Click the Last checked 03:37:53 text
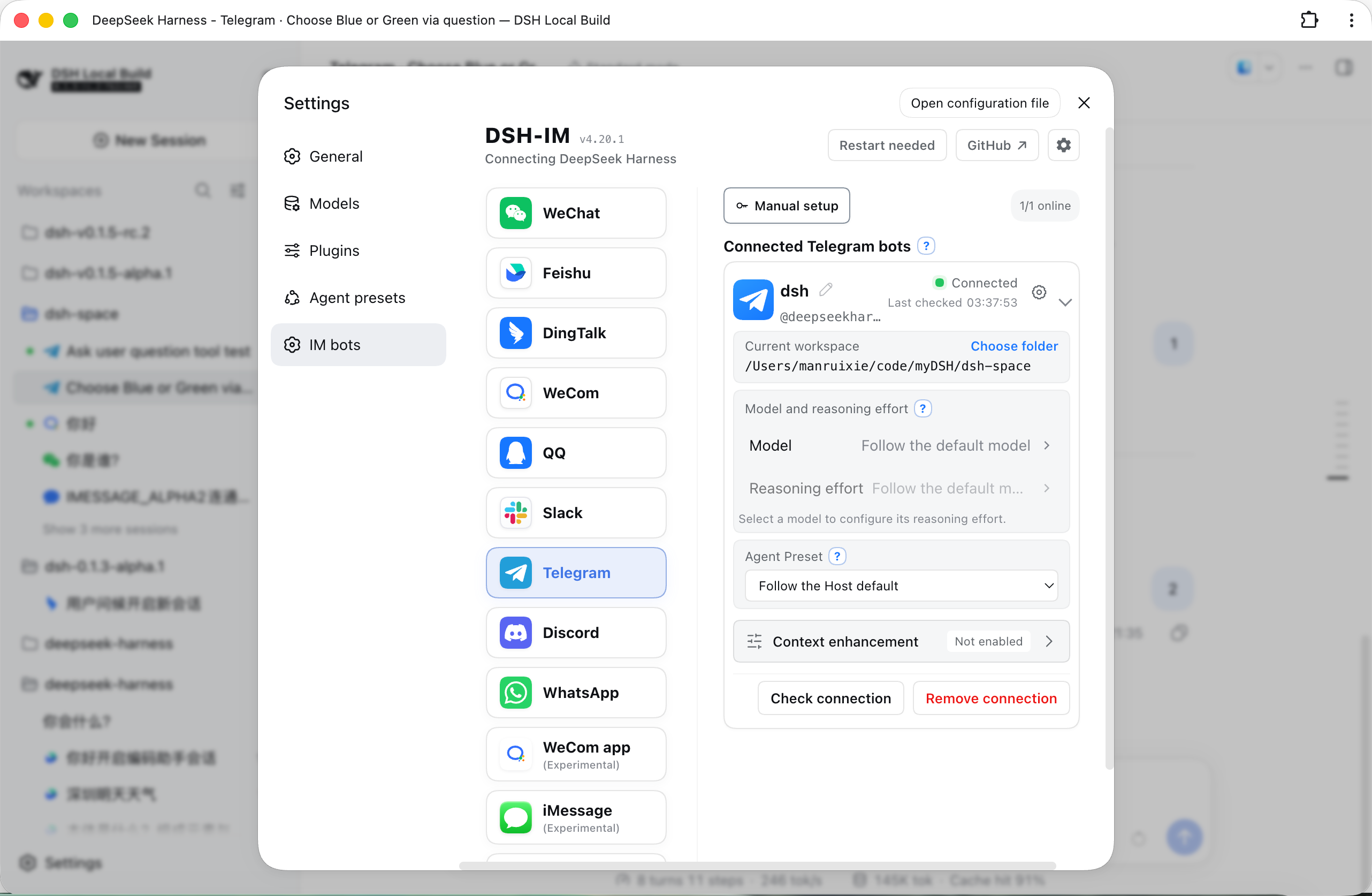1372x896 pixels. (x=952, y=303)
